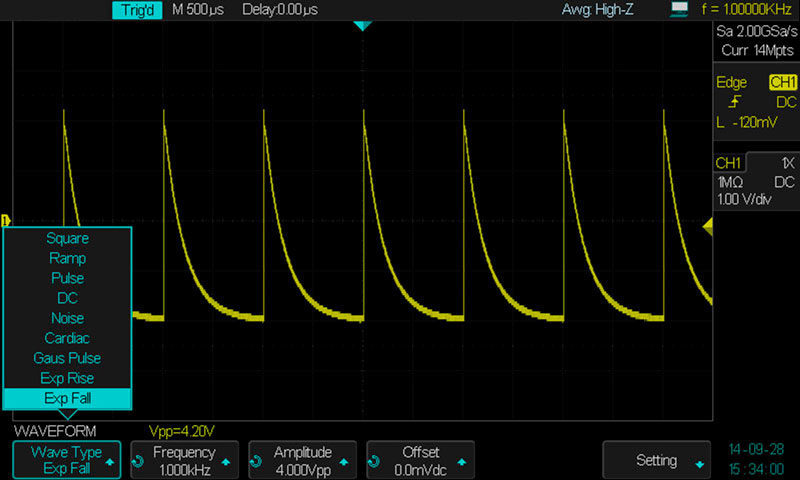
Task: Select the highlighted Exp Fall entry in the list
Action: (67, 398)
